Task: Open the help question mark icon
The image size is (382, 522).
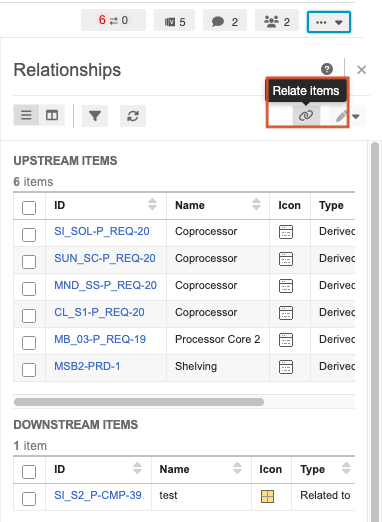Action: [x=327, y=69]
